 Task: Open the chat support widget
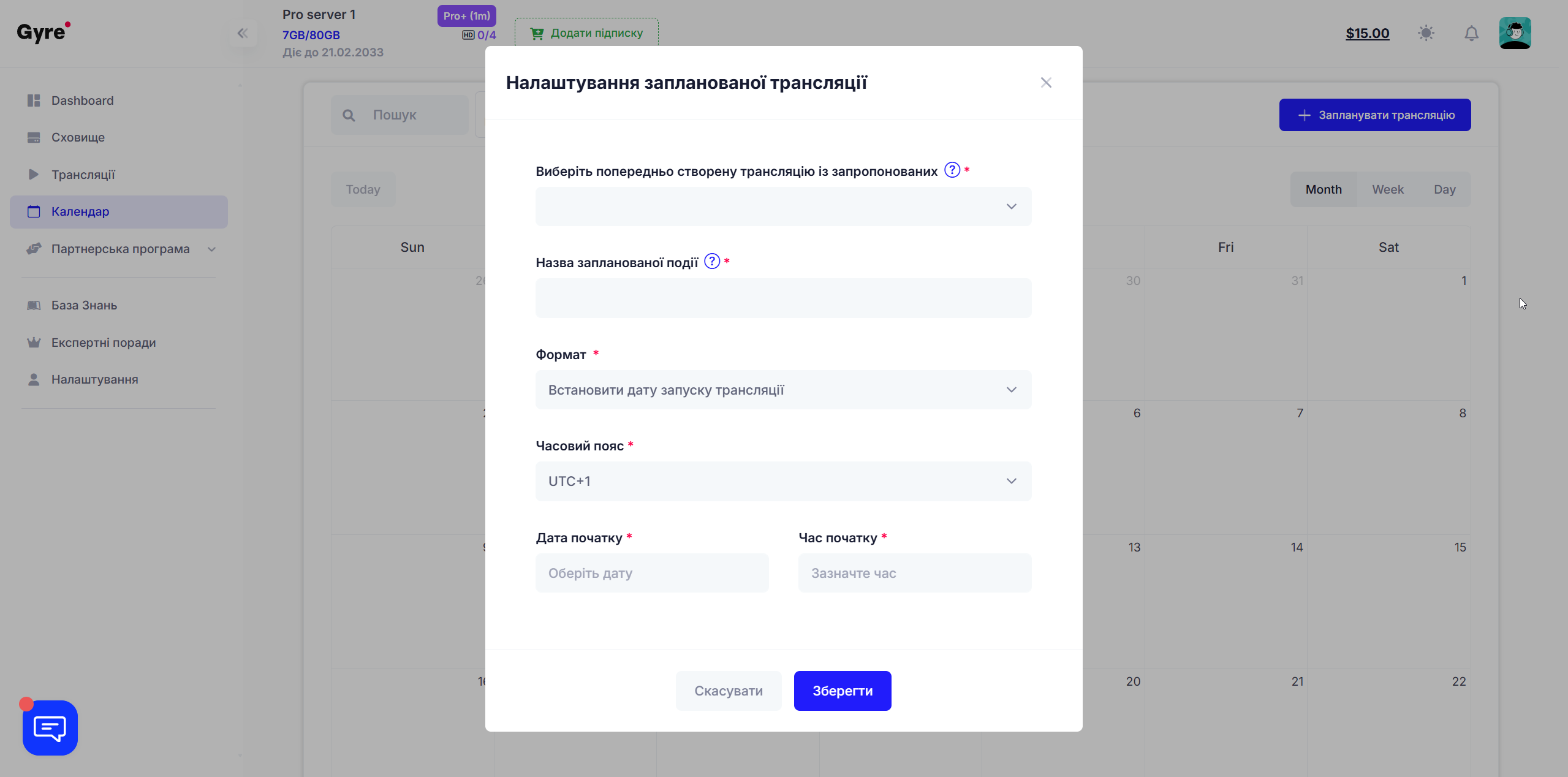(x=50, y=728)
